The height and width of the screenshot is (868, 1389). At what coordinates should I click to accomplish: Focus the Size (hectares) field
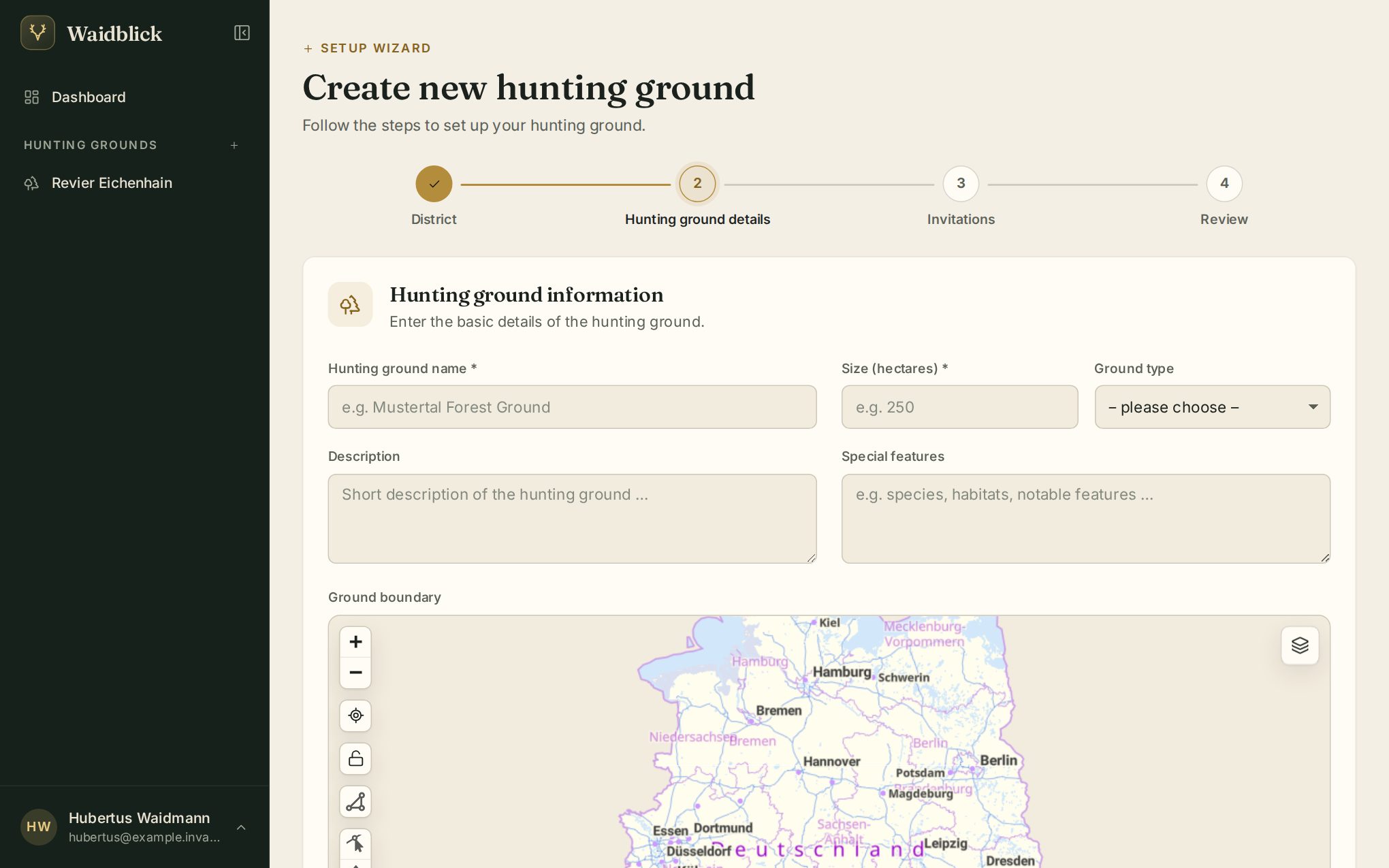click(x=959, y=407)
